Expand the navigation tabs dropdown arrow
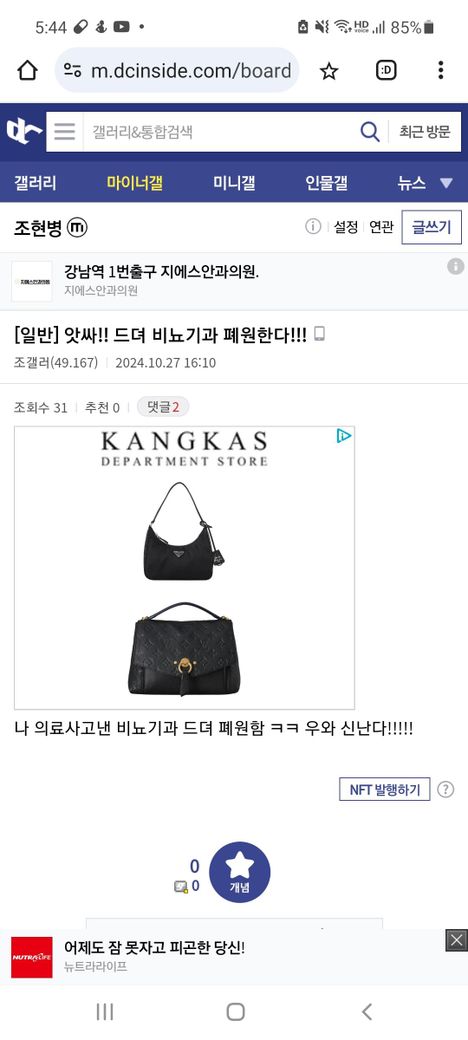Image resolution: width=468 pixels, height=1040 pixels. pos(446,183)
